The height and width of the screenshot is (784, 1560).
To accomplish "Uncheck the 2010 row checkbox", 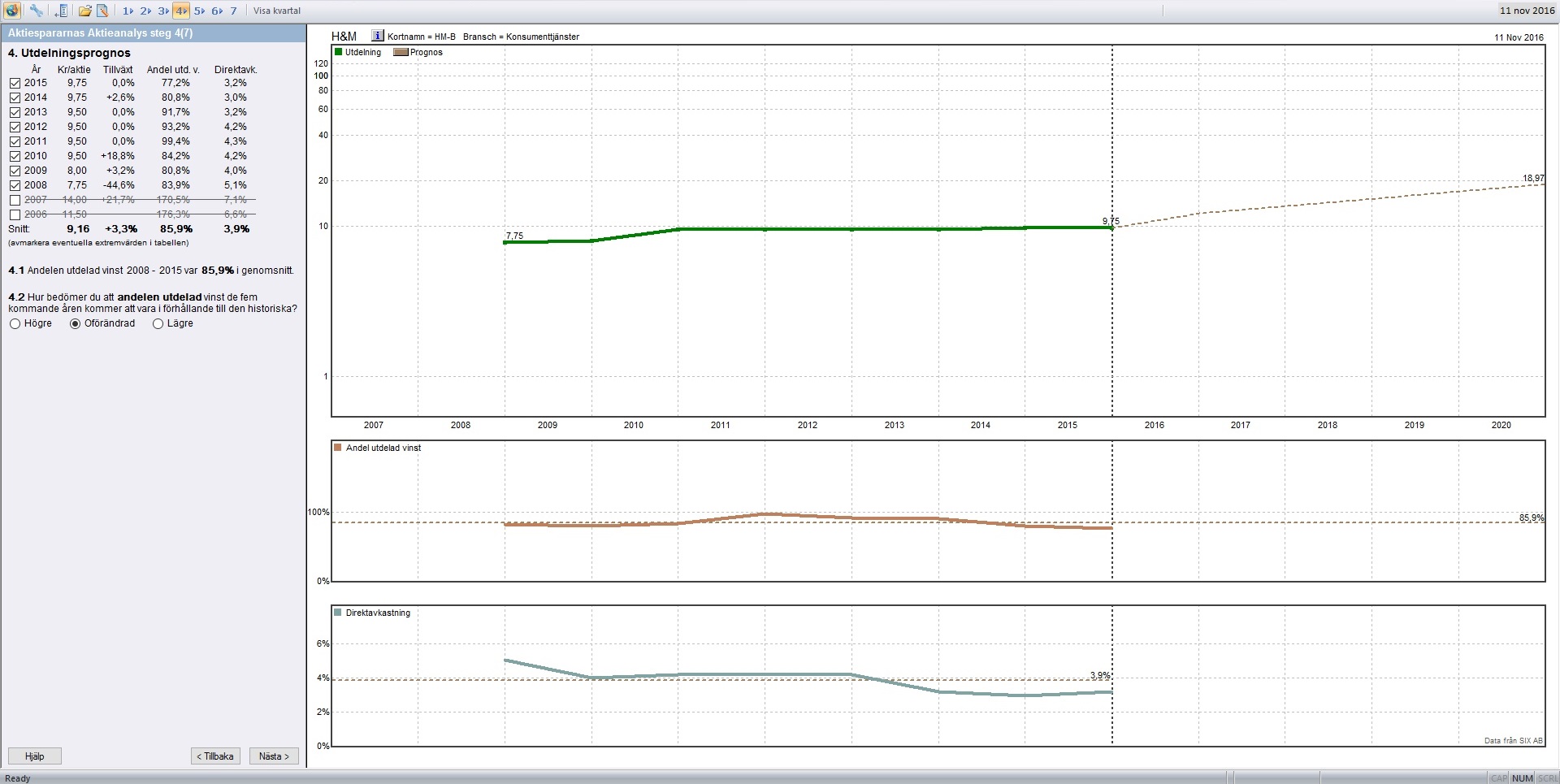I will tap(15, 156).
